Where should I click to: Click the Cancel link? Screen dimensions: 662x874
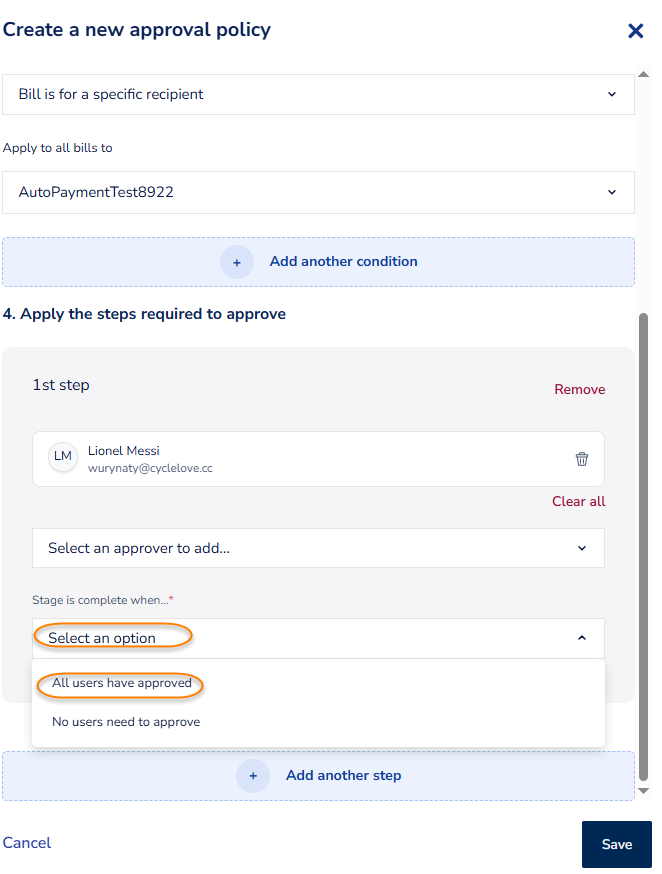point(27,843)
